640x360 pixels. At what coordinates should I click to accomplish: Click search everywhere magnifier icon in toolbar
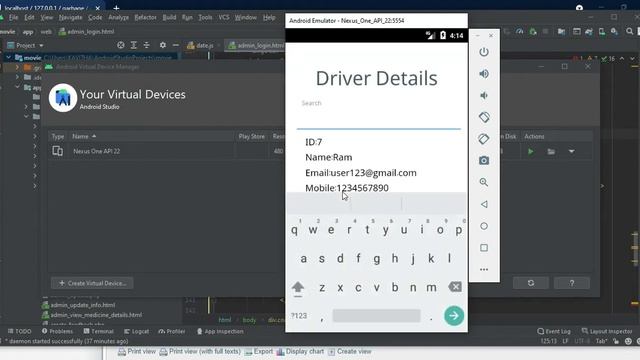(629, 31)
